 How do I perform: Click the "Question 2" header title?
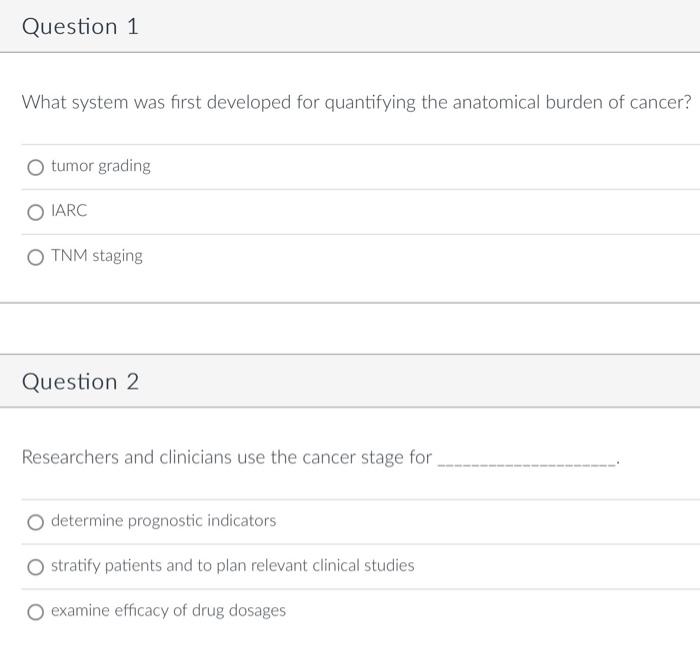click(x=80, y=382)
